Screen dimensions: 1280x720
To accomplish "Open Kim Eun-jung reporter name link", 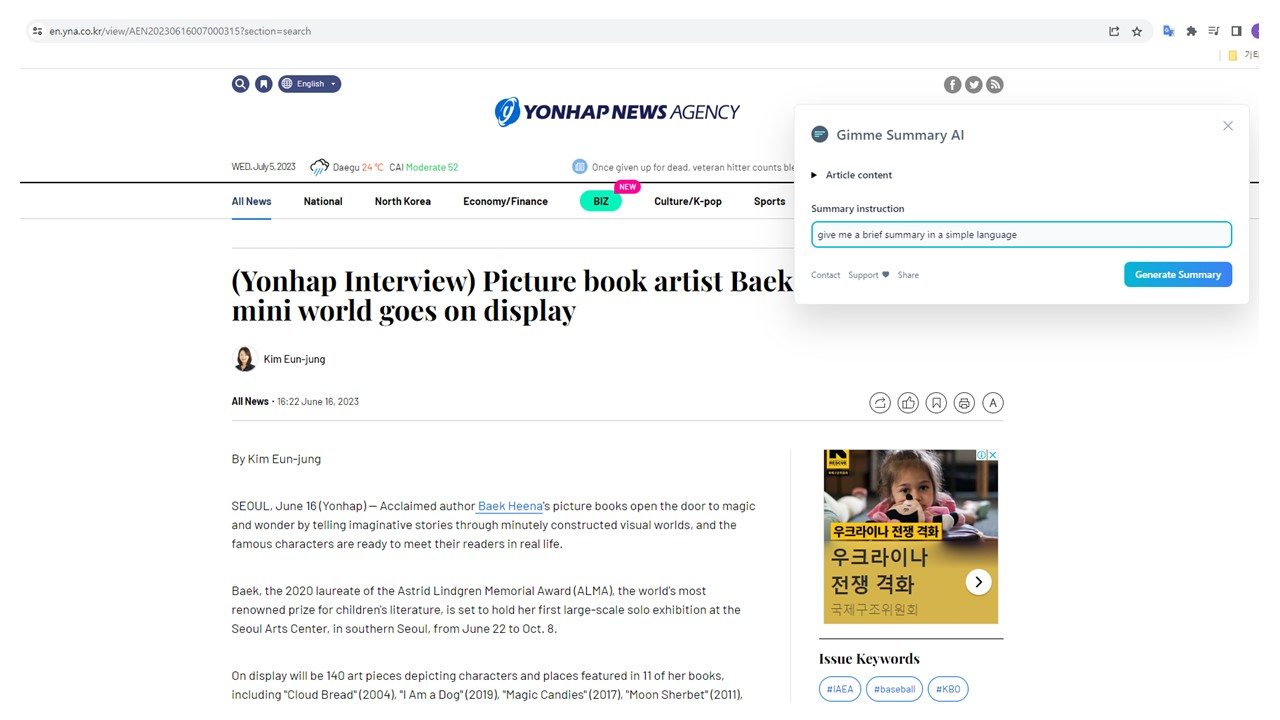I will pyautogui.click(x=294, y=359).
